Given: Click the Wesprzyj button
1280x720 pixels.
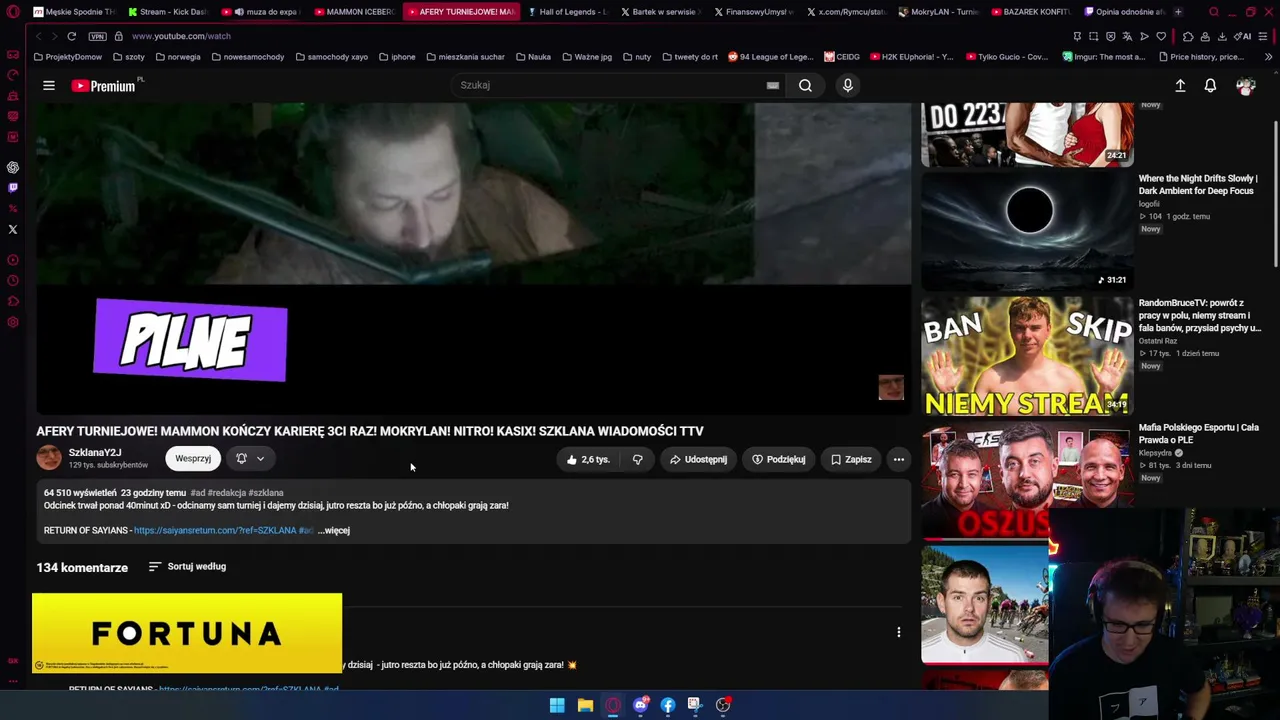Looking at the screenshot, I should pos(193,459).
